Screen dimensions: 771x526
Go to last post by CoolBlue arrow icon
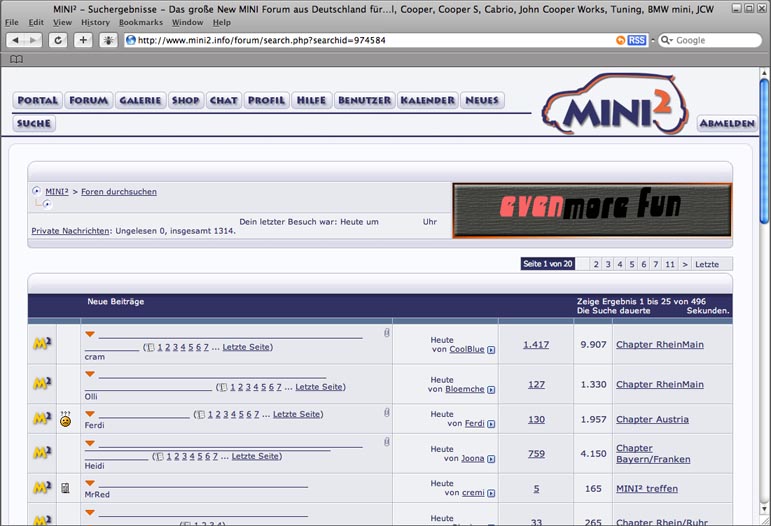coord(492,349)
